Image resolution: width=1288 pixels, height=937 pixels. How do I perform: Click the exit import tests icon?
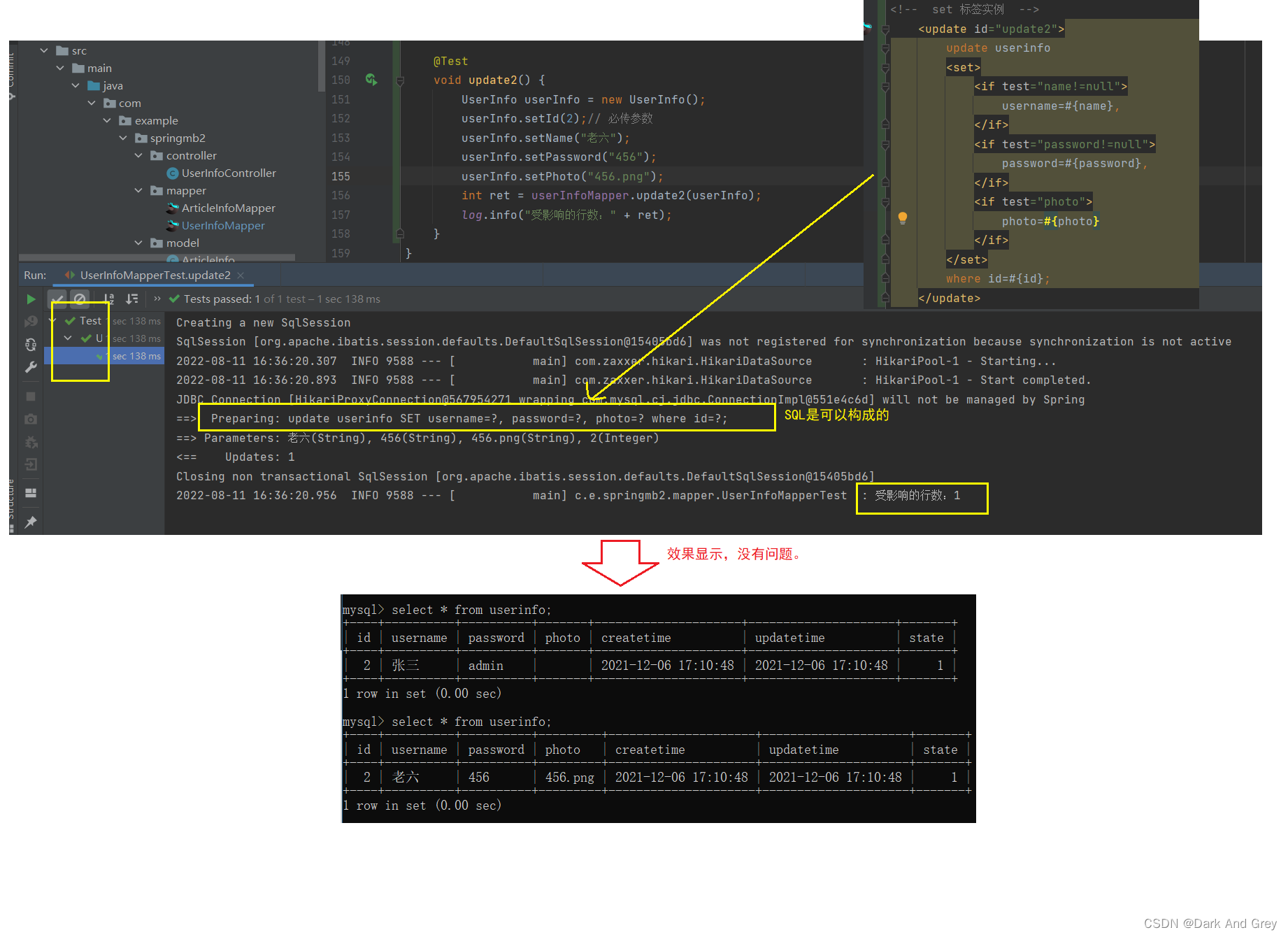tap(31, 464)
